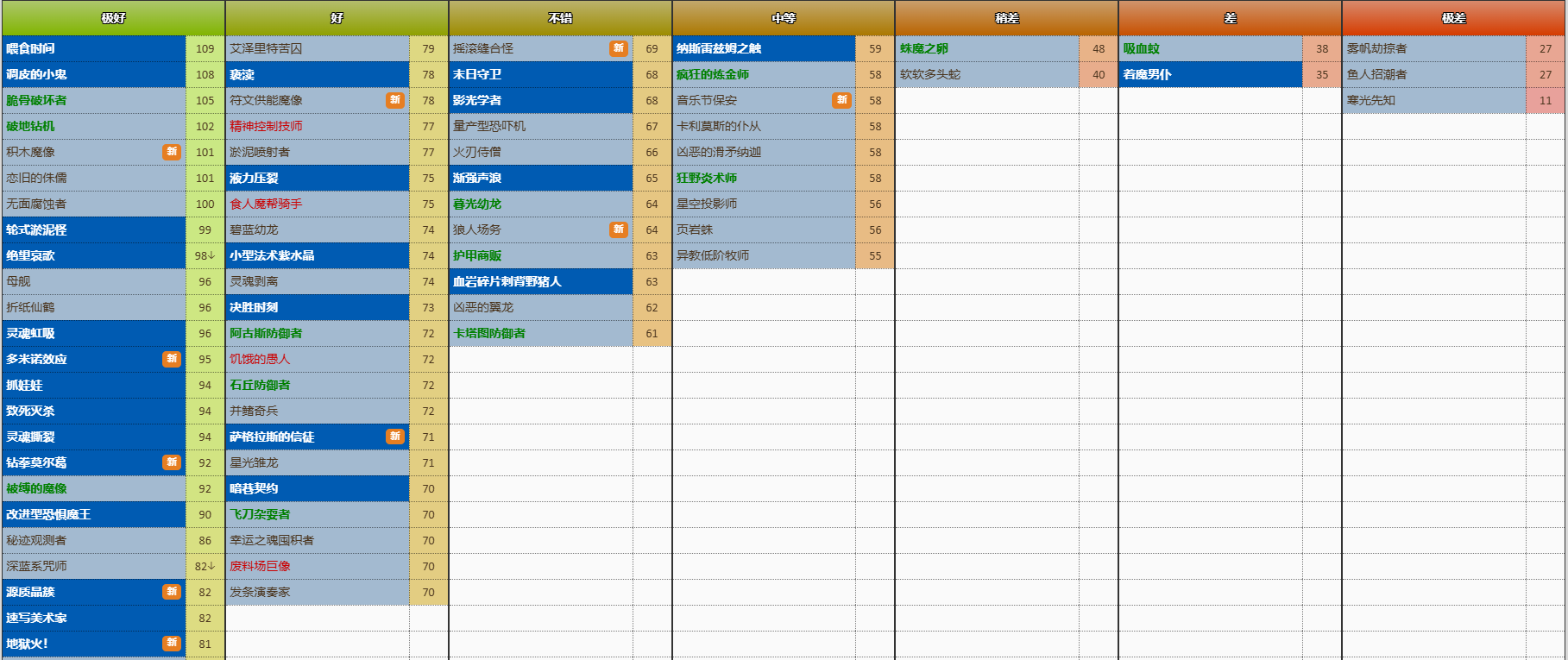Click the card name 无面腐蚀者
The width and height of the screenshot is (1568, 660).
click(36, 204)
